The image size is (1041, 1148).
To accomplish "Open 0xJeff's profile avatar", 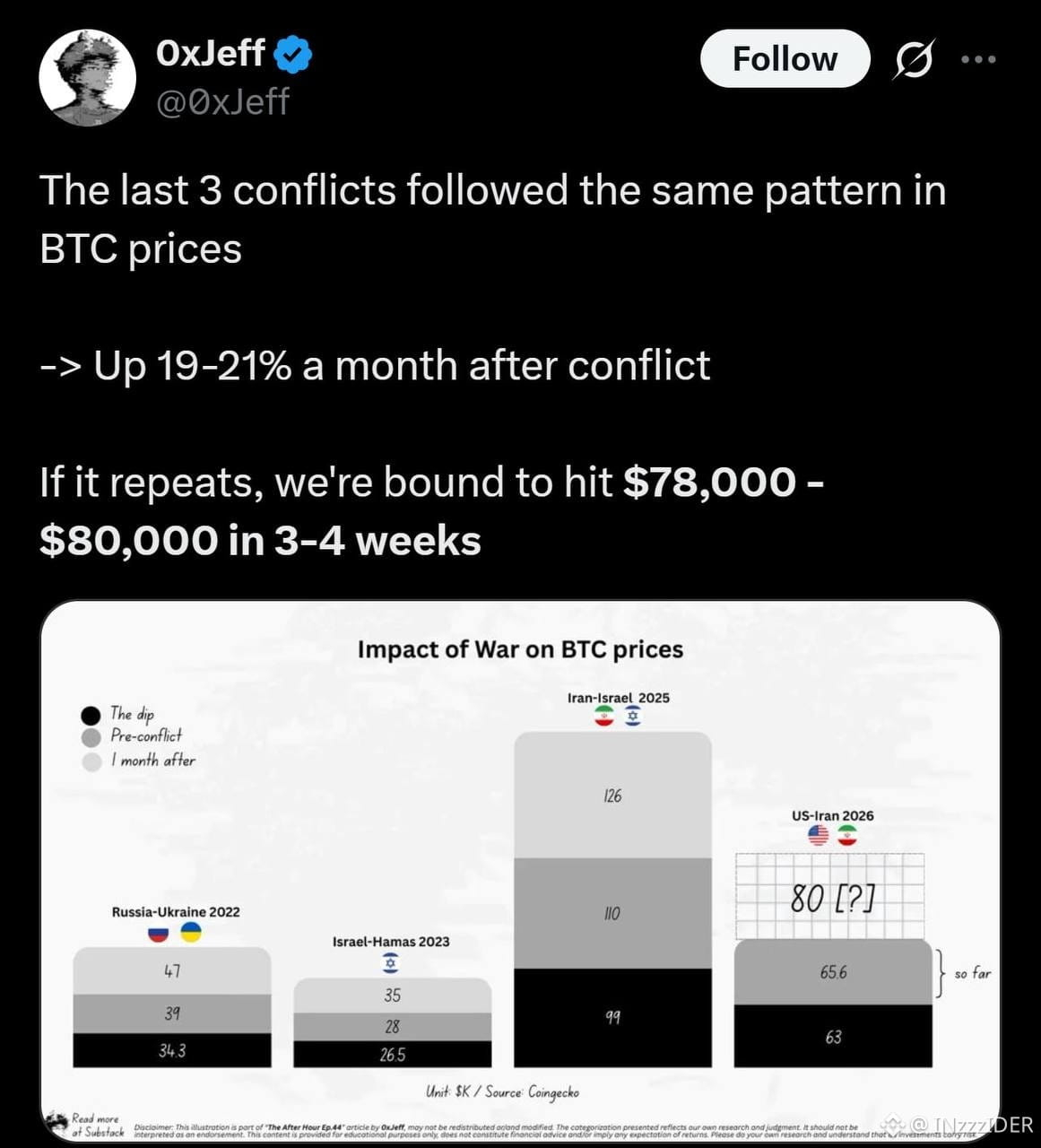I will pyautogui.click(x=87, y=78).
